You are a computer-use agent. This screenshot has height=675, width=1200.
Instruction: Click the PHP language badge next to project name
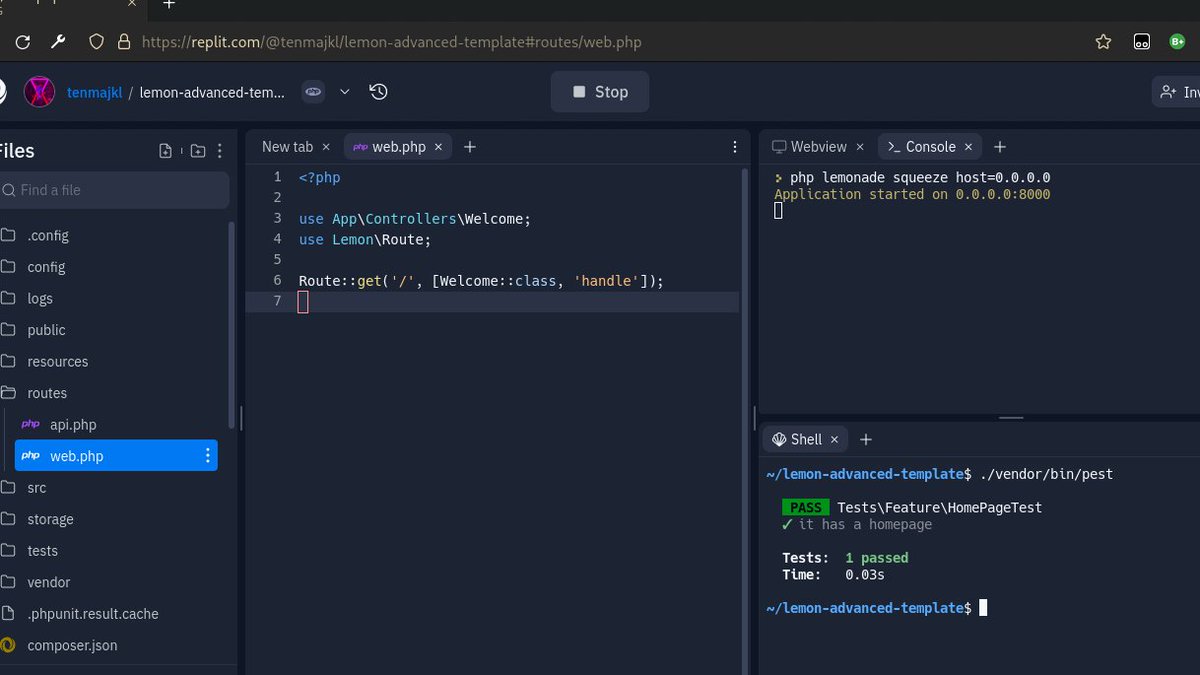tap(313, 91)
